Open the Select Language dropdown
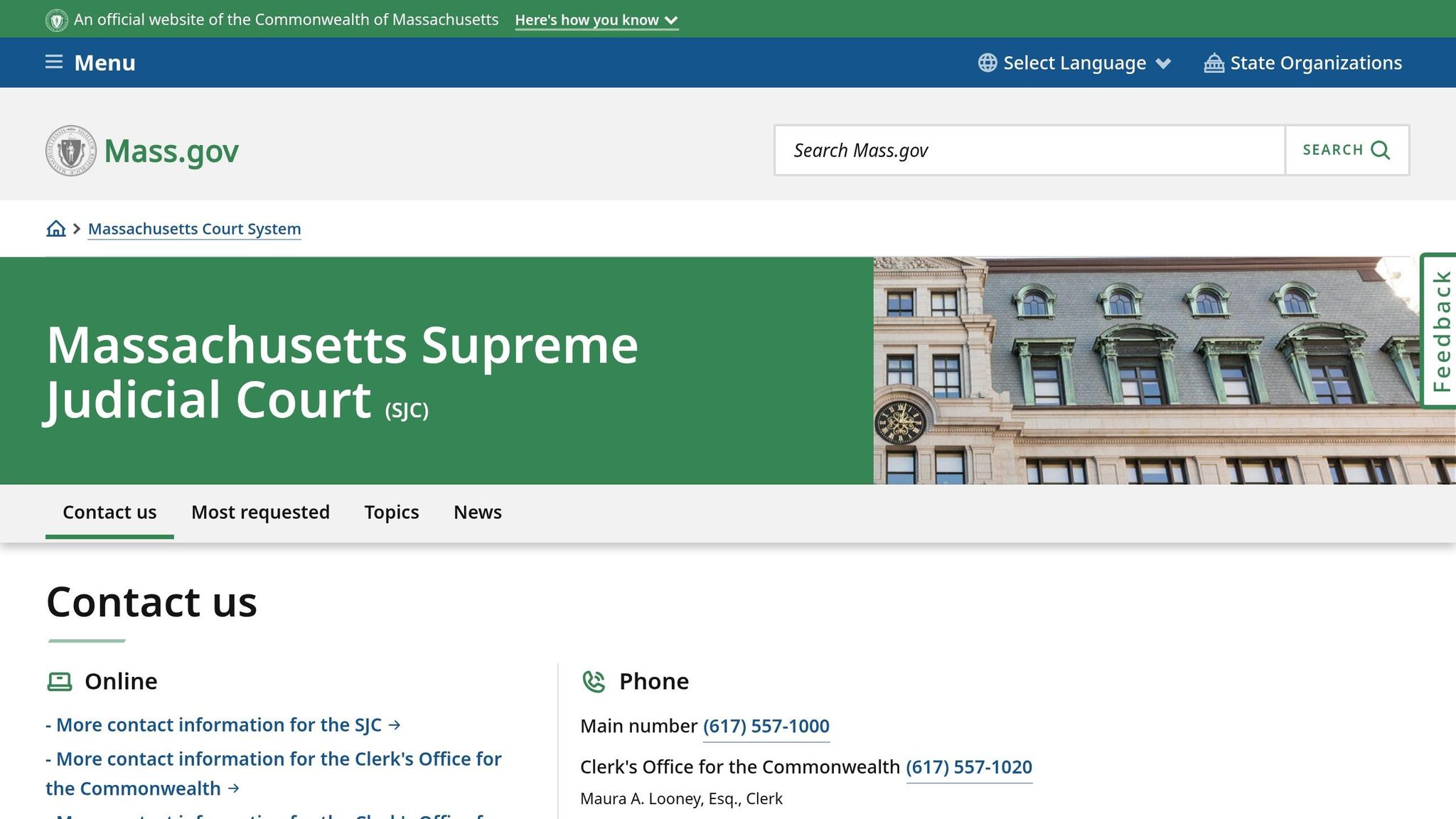 pyautogui.click(x=1076, y=63)
